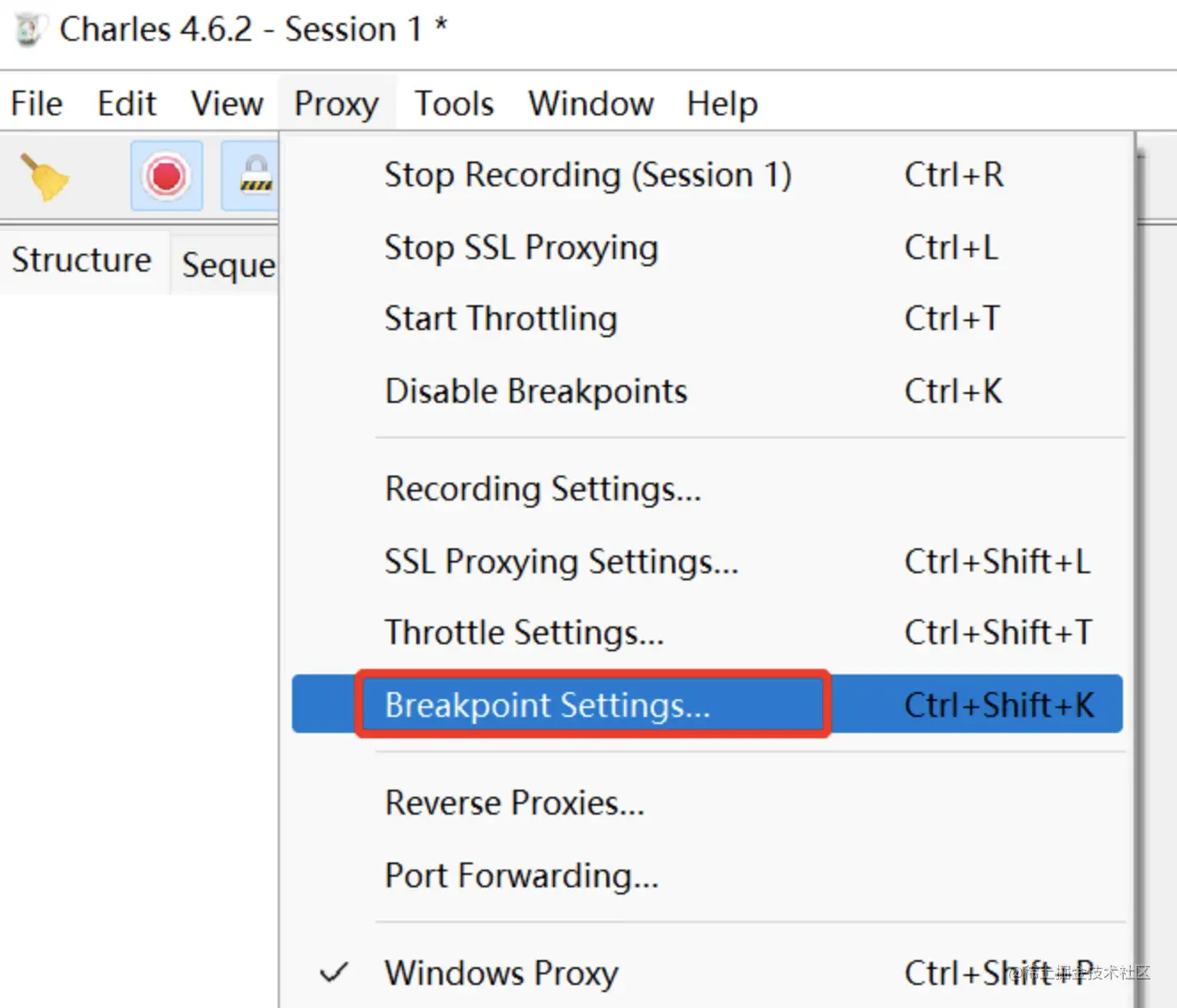This screenshot has height=1008, width=1177.
Task: Open the Window menu
Action: 591,104
